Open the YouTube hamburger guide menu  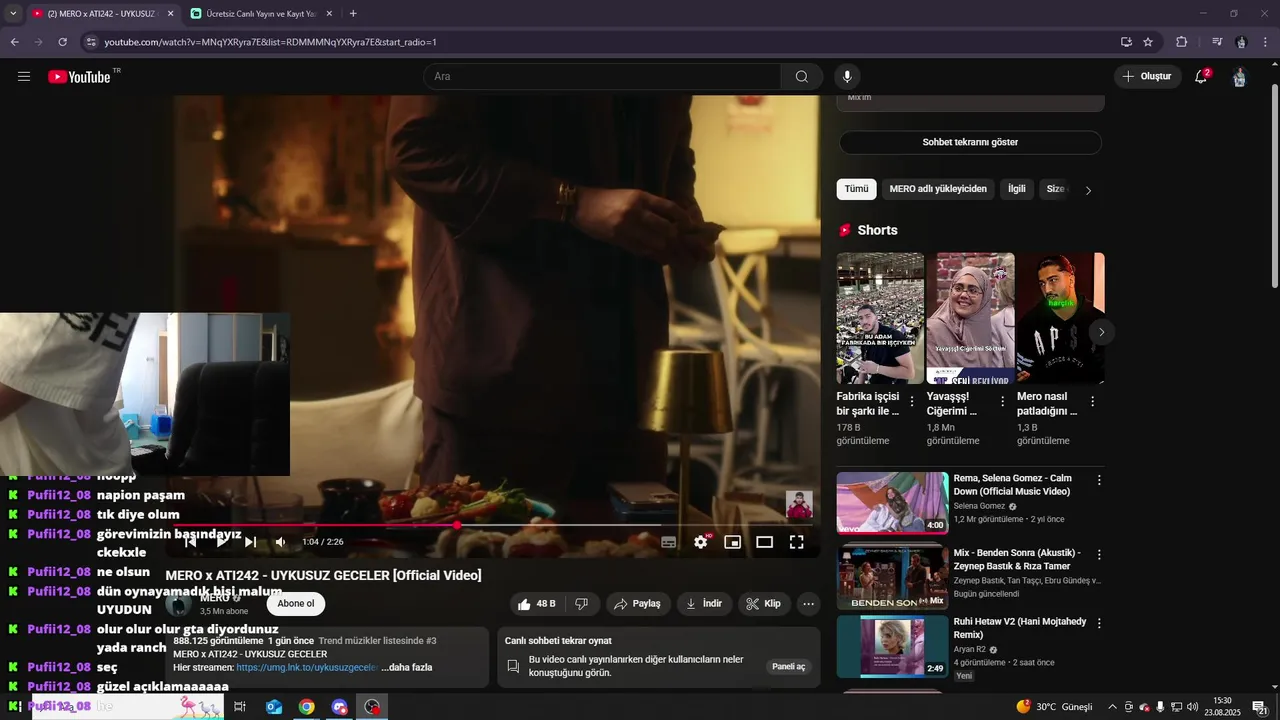pos(24,76)
